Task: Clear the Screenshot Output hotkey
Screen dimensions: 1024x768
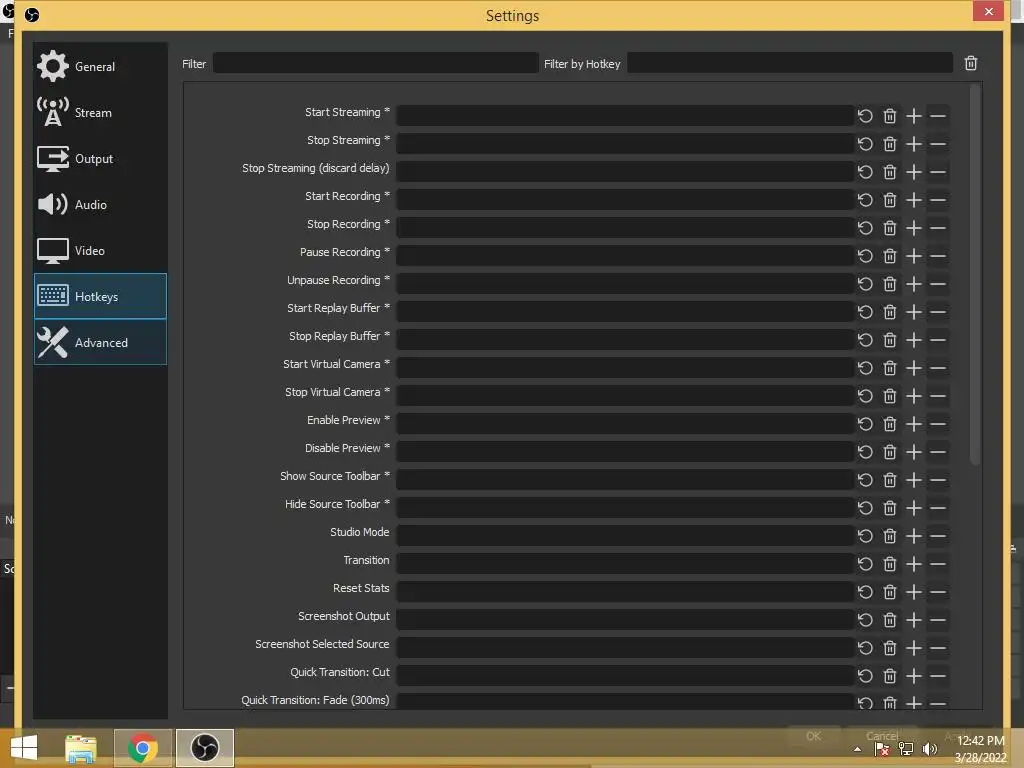Action: point(889,620)
